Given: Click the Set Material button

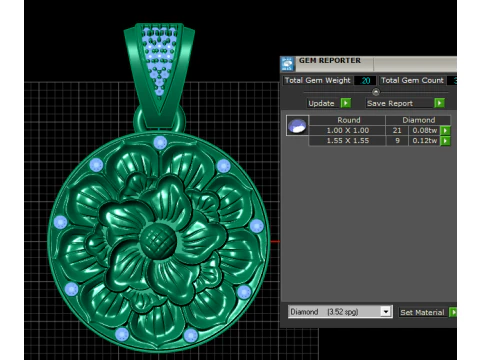Looking at the screenshot, I should click(x=422, y=312).
